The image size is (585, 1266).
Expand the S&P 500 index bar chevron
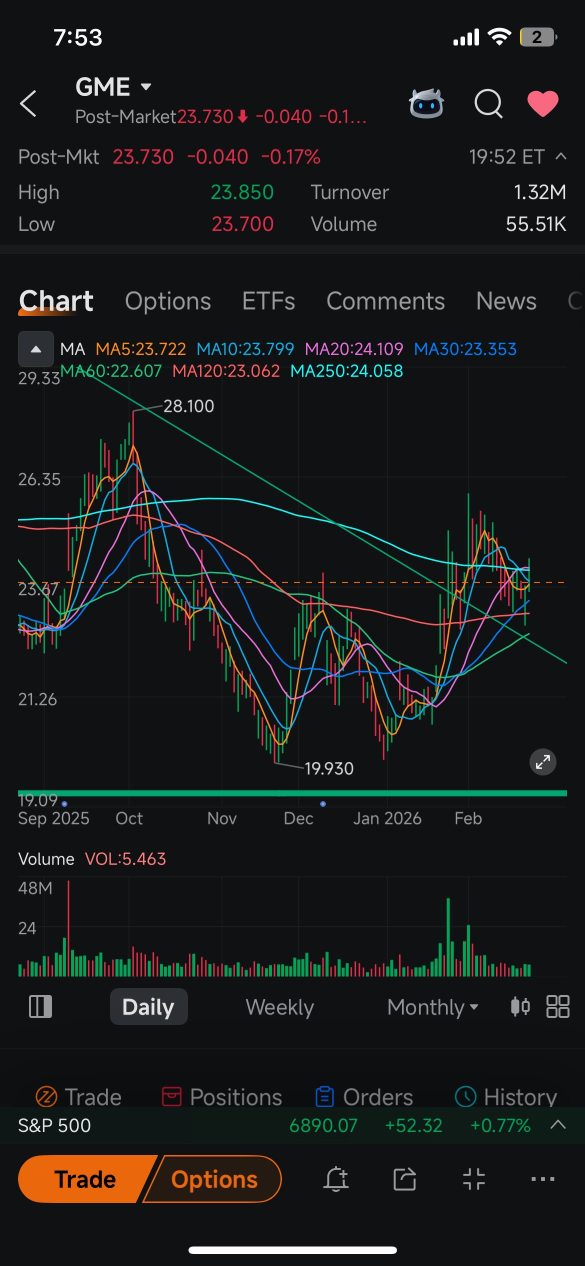point(558,1125)
